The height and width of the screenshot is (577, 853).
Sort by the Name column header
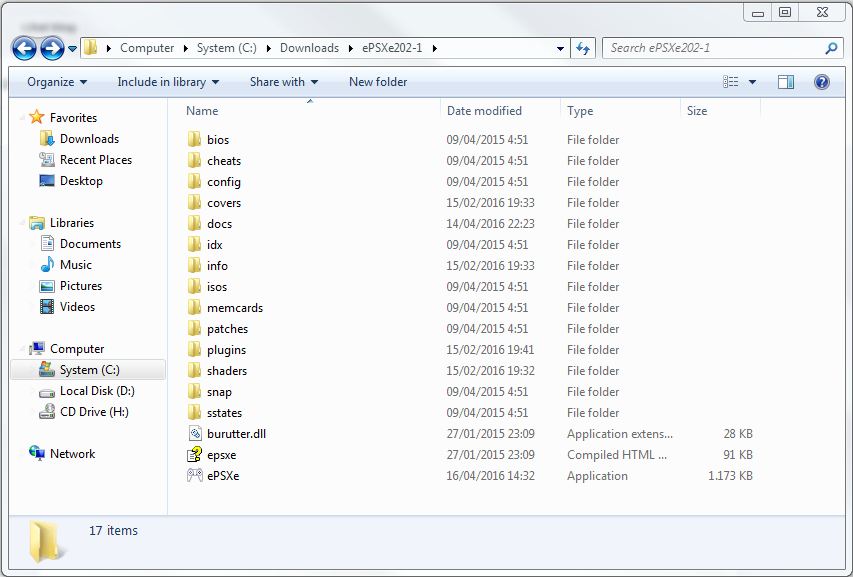click(202, 111)
